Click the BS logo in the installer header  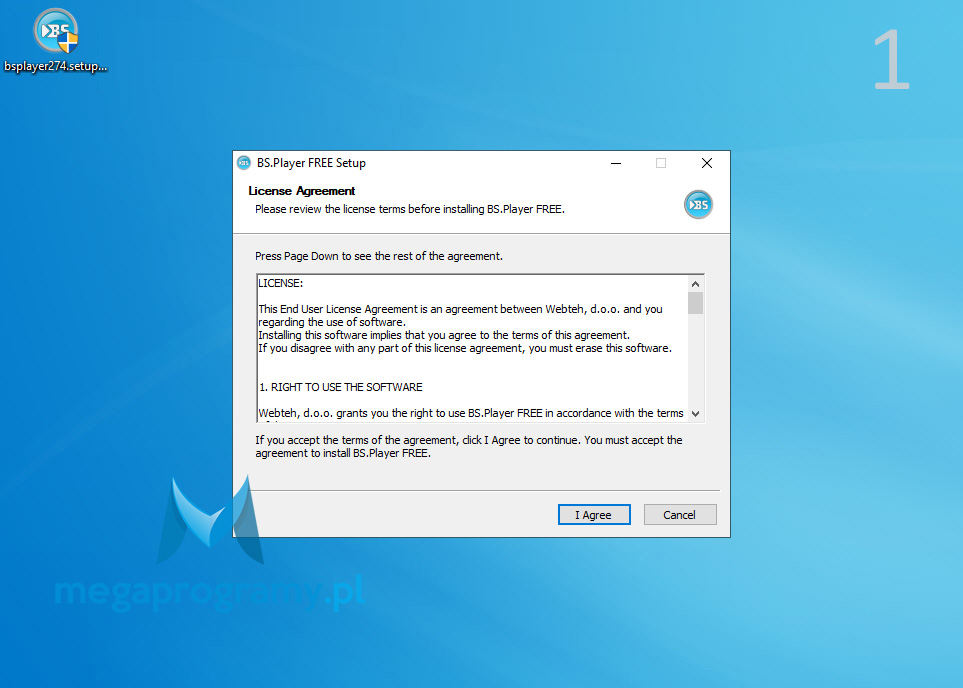[698, 205]
